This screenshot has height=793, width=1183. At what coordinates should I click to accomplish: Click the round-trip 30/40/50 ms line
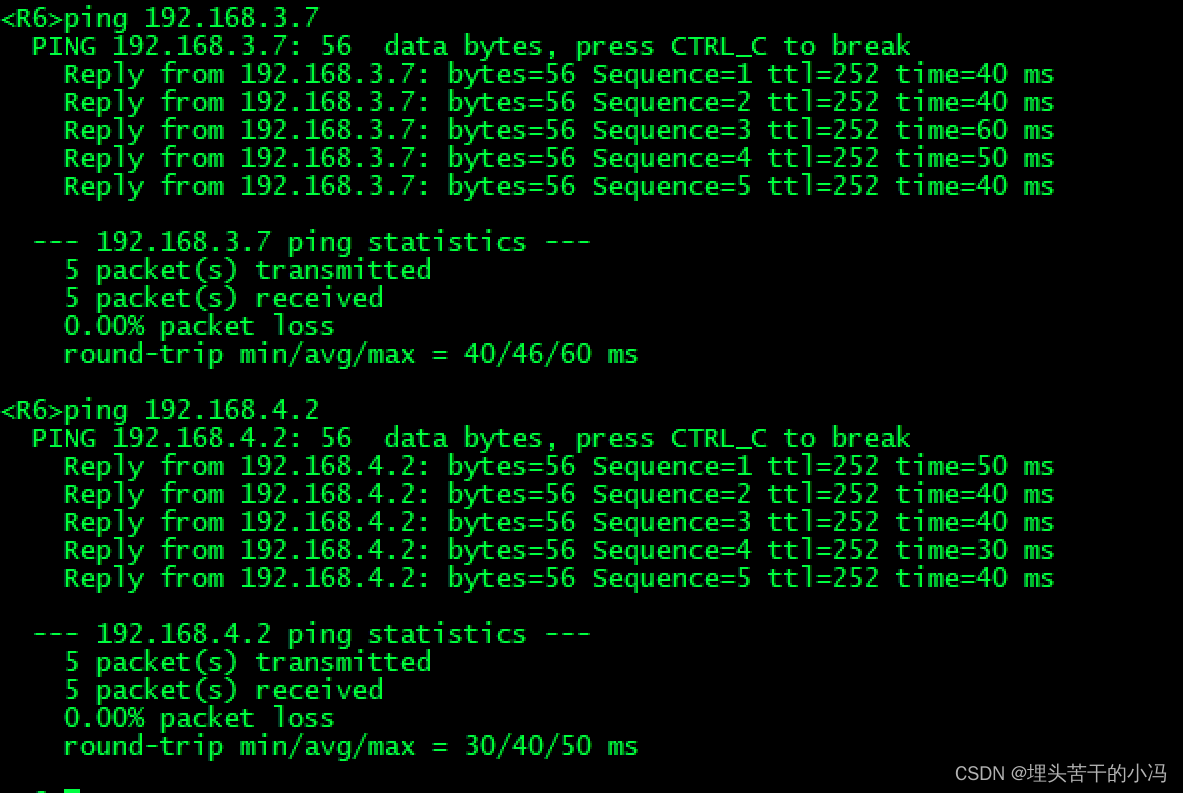351,747
